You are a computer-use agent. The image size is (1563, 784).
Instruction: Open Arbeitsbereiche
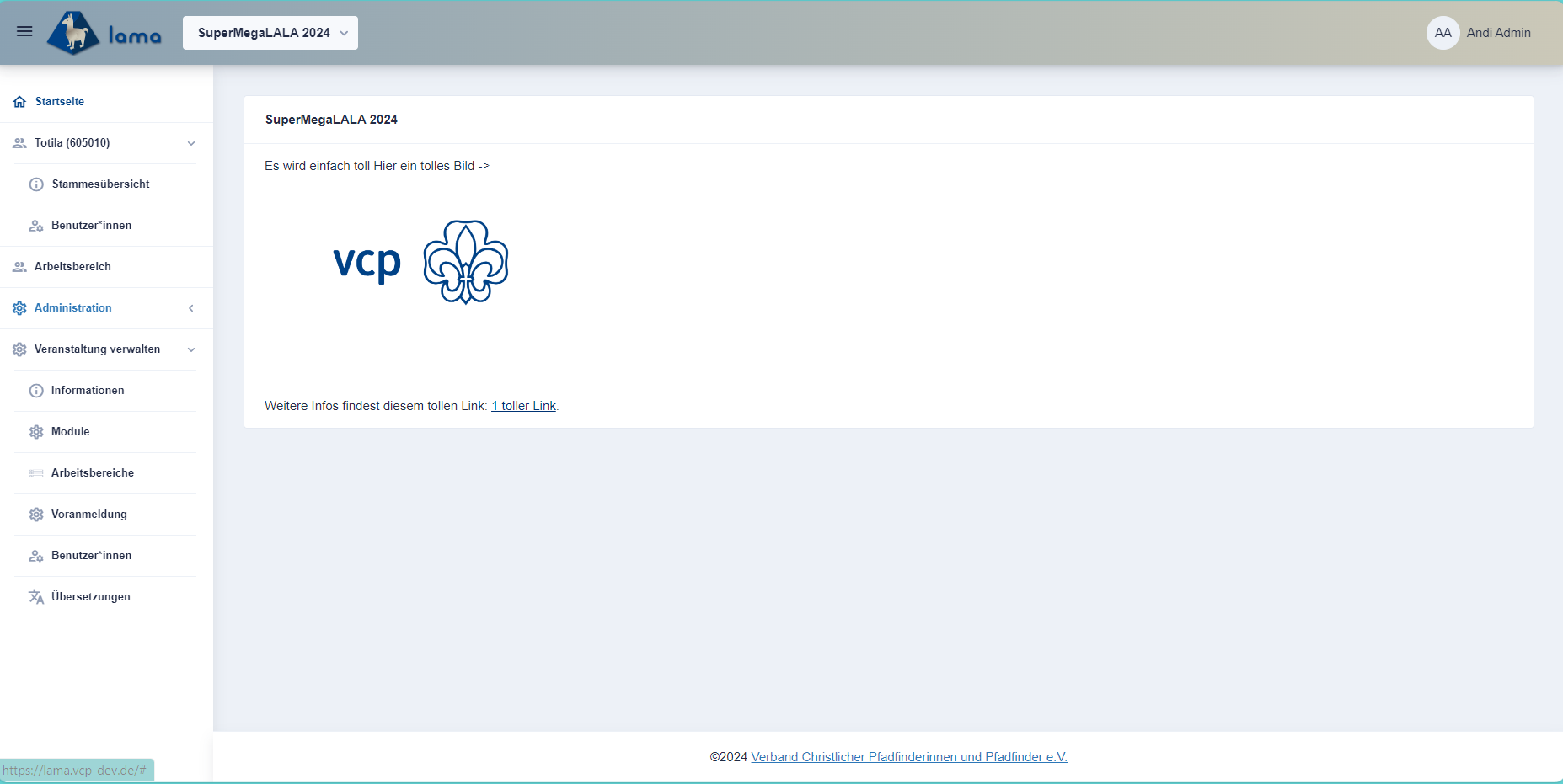(93, 473)
